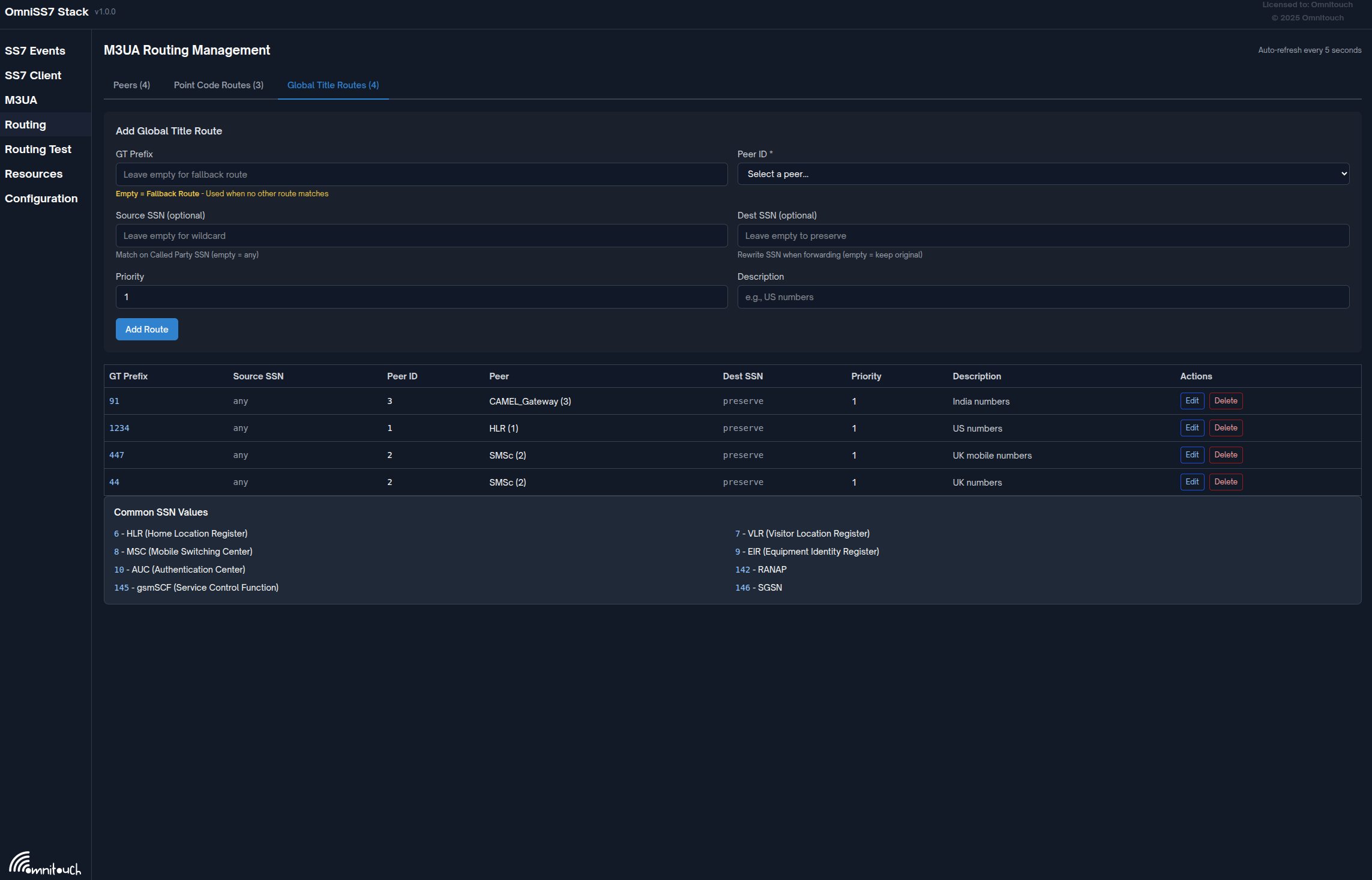
Task: Click the Priority field
Action: coord(421,297)
